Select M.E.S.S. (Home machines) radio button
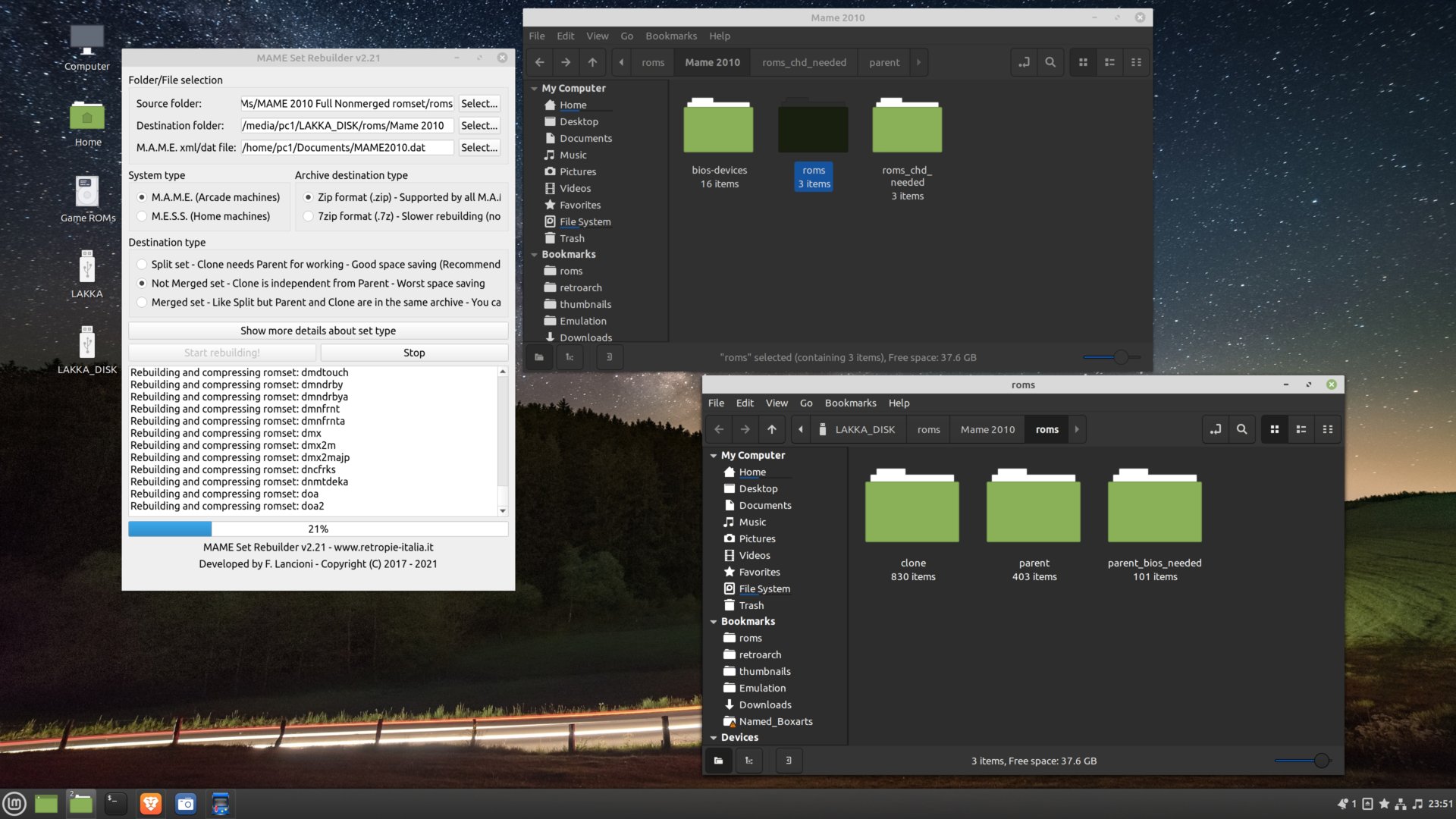This screenshot has height=819, width=1456. click(141, 216)
